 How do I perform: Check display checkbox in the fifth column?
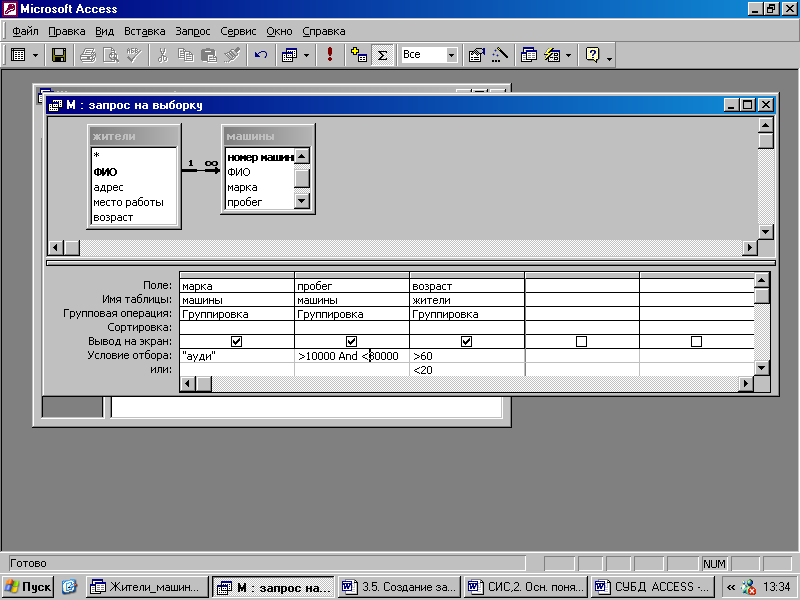click(696, 341)
